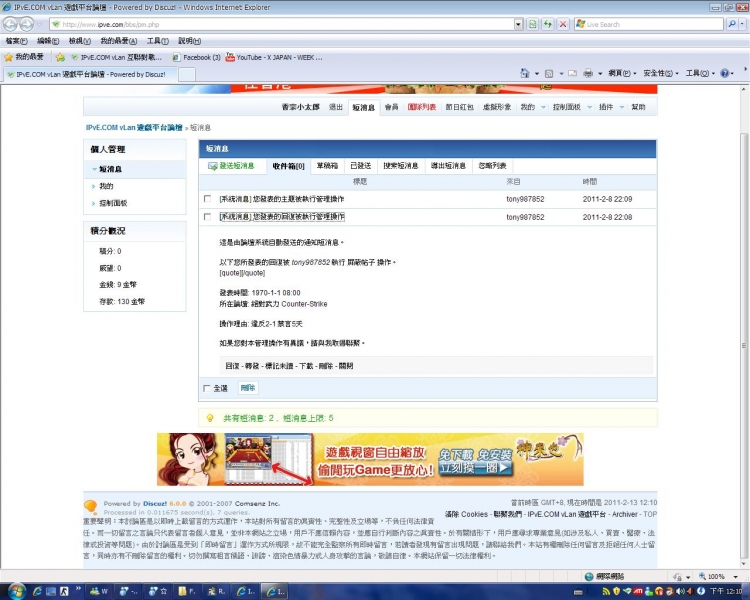Expand the Print dropdown arrow

pyautogui.click(x=600, y=73)
